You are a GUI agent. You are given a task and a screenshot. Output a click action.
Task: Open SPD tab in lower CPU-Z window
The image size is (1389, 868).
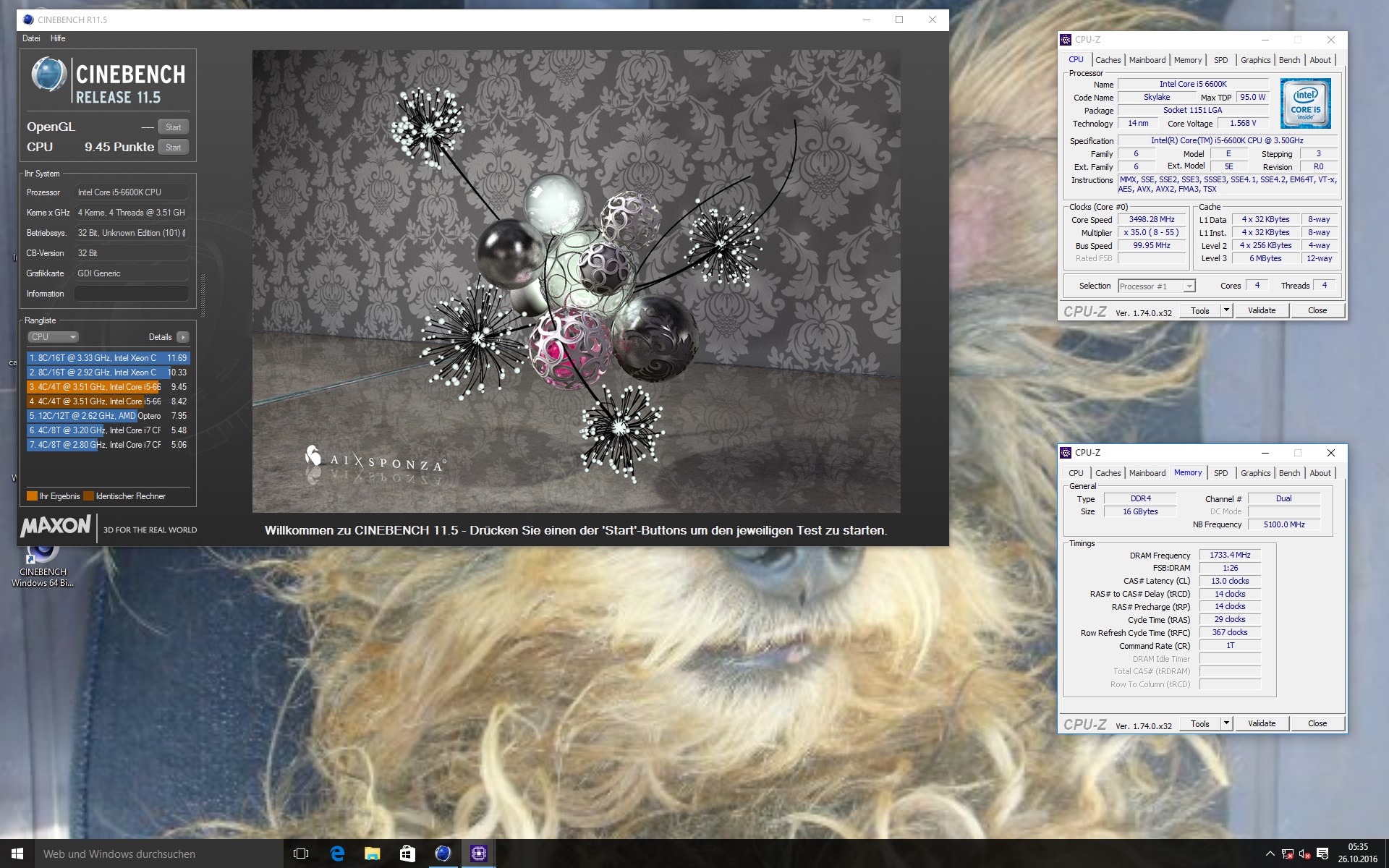coord(1221,473)
